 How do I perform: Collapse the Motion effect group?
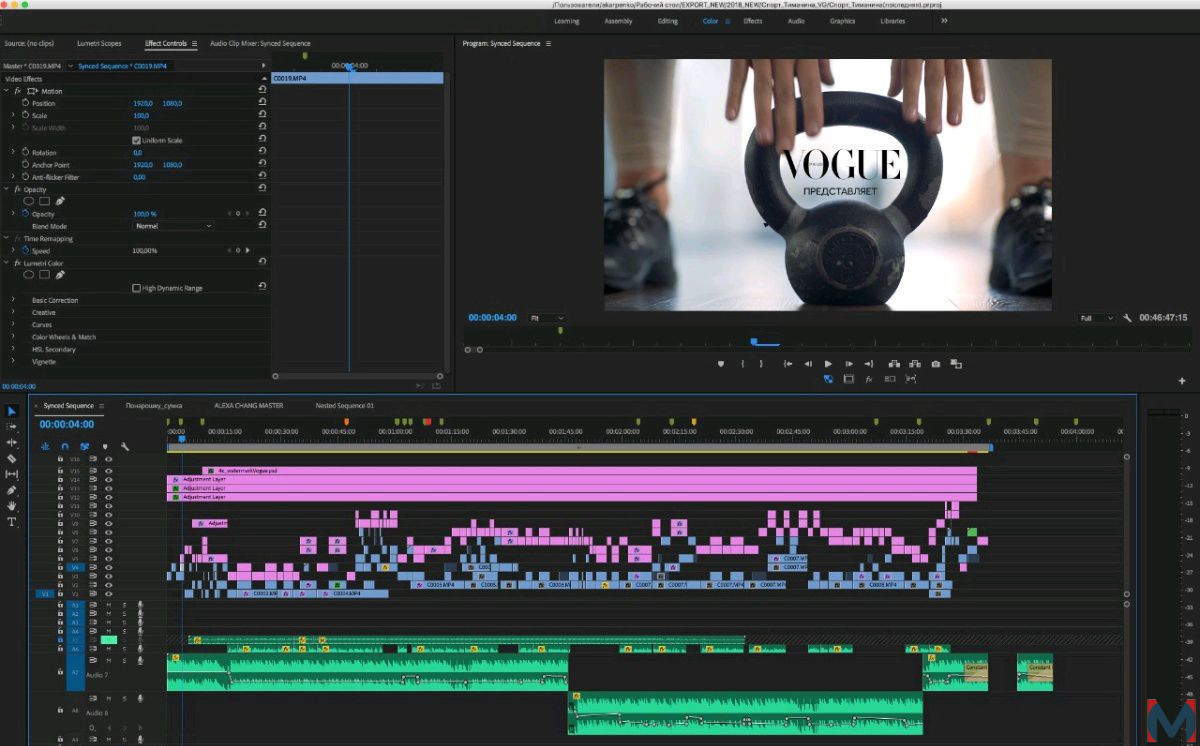pyautogui.click(x=6, y=91)
